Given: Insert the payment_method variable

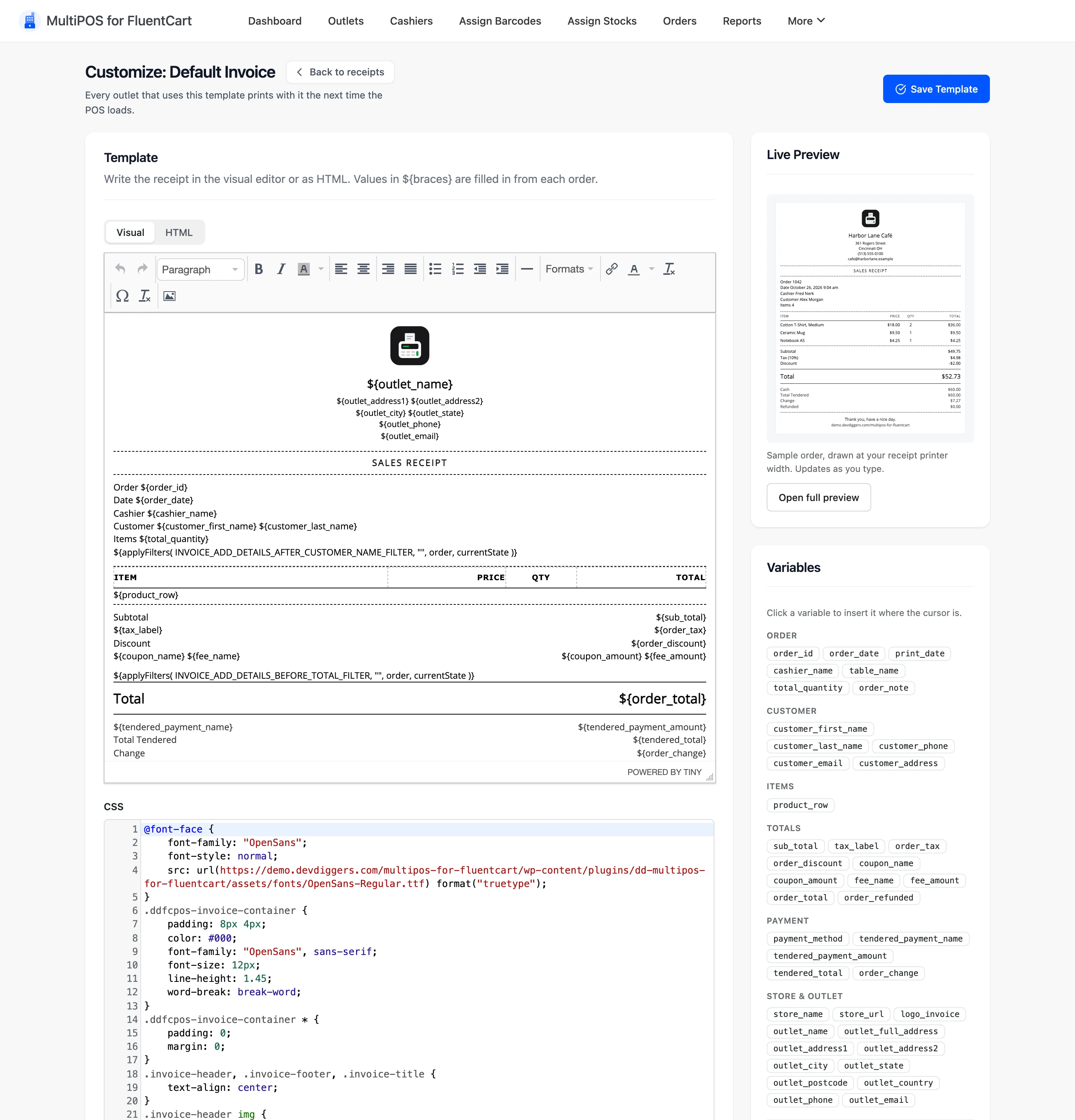Looking at the screenshot, I should (x=808, y=939).
